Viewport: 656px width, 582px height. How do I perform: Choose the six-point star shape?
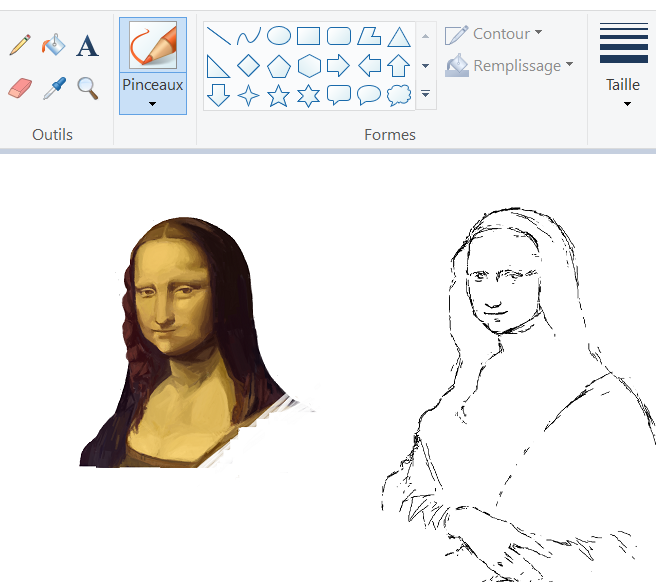[308, 95]
